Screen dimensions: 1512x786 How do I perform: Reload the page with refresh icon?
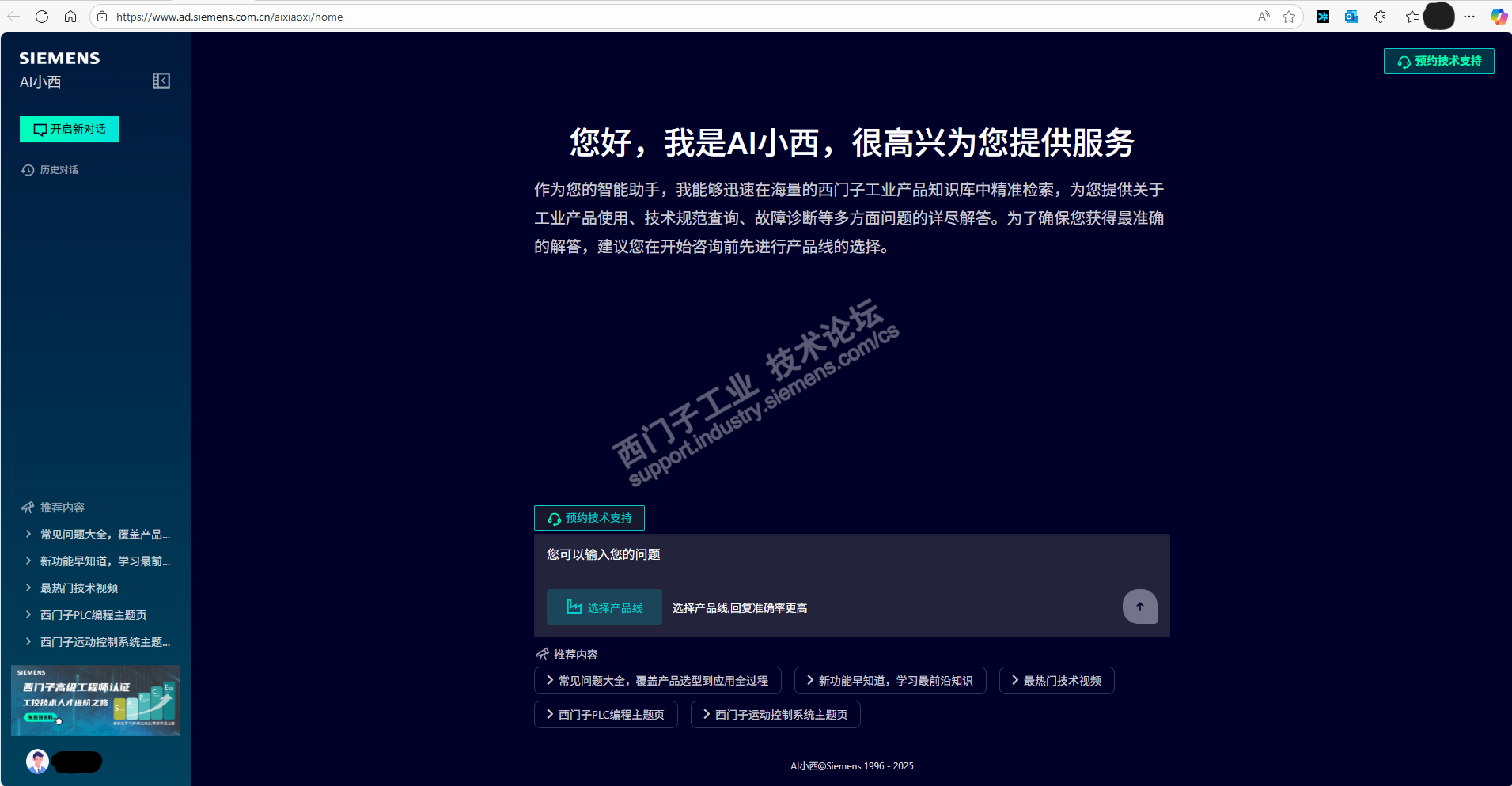coord(42,17)
